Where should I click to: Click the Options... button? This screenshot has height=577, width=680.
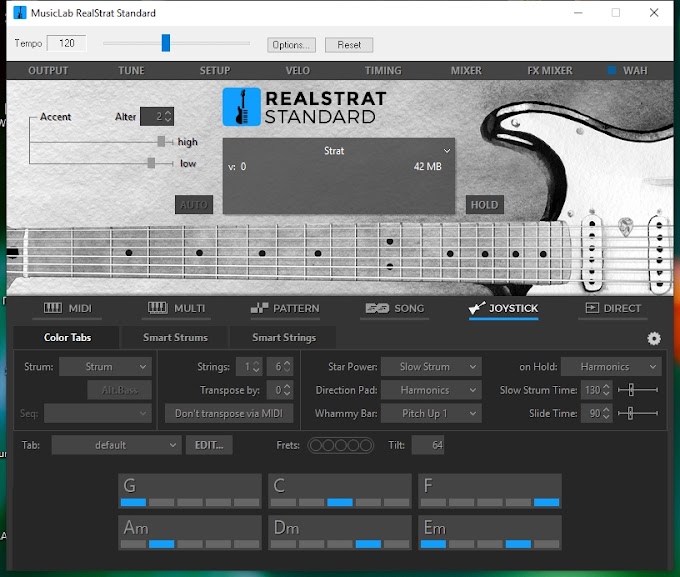[x=291, y=45]
